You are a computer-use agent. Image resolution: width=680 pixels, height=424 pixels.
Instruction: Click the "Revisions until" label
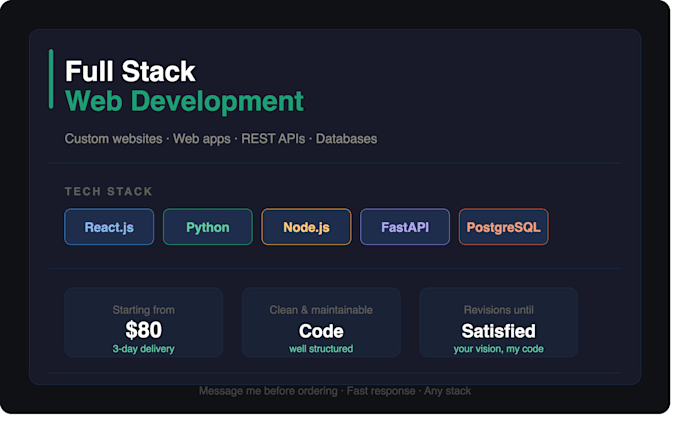(x=499, y=310)
